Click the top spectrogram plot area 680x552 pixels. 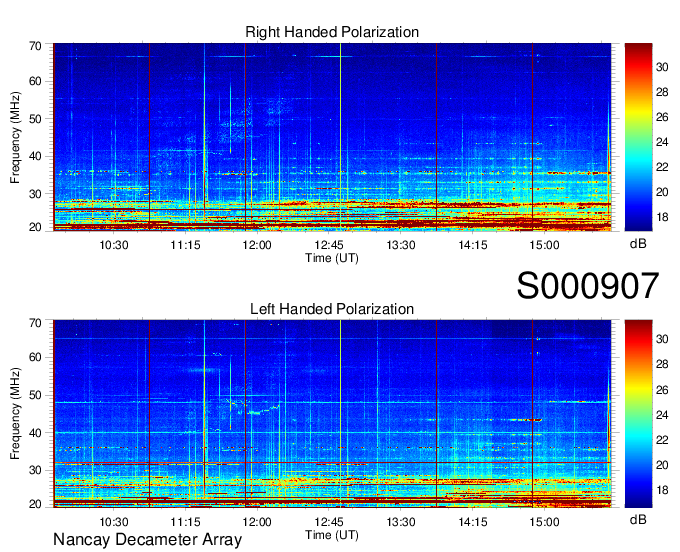332,137
